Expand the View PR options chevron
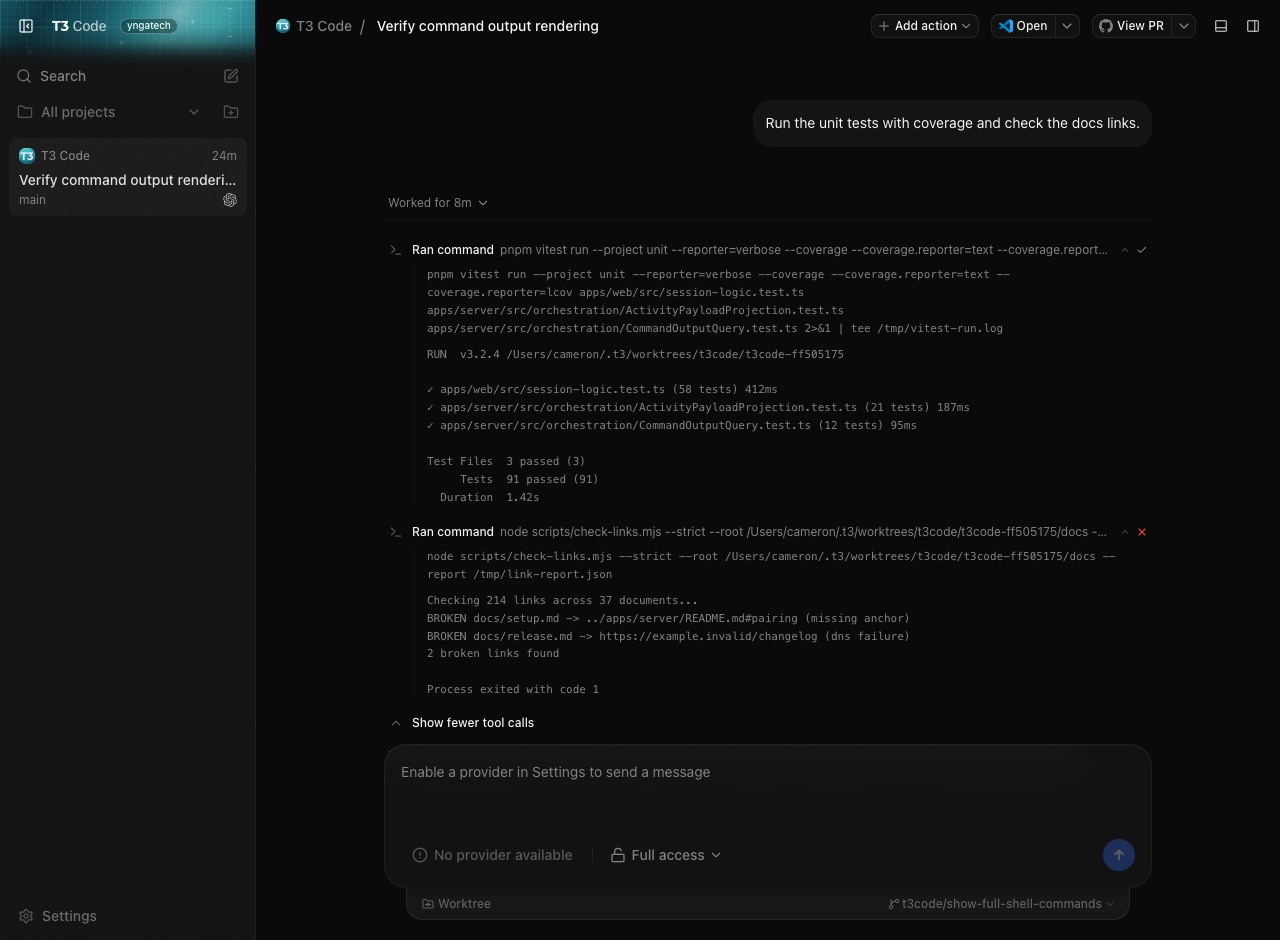 (x=1184, y=26)
